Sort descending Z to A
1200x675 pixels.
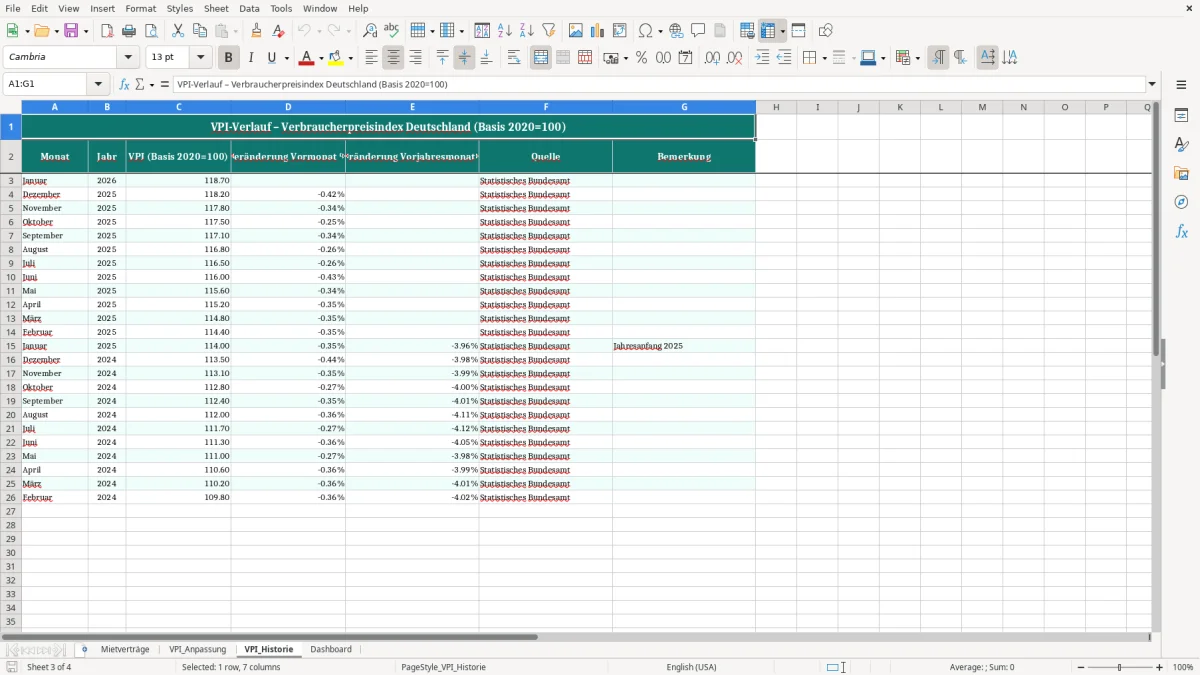tap(527, 31)
